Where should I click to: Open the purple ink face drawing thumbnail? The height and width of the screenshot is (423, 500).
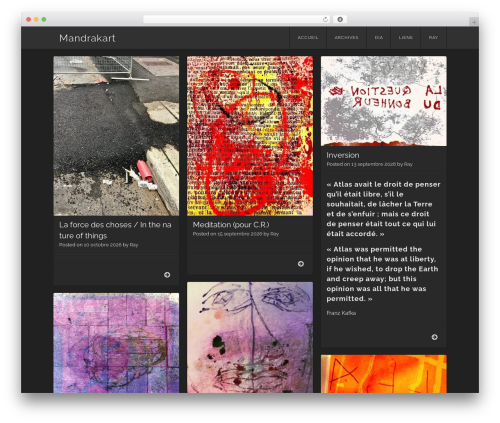[250, 337]
